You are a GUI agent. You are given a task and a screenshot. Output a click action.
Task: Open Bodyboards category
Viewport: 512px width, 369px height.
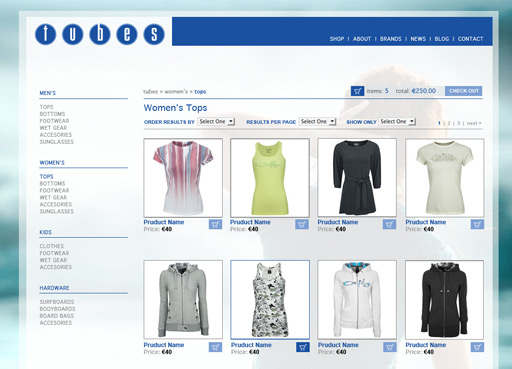57,309
